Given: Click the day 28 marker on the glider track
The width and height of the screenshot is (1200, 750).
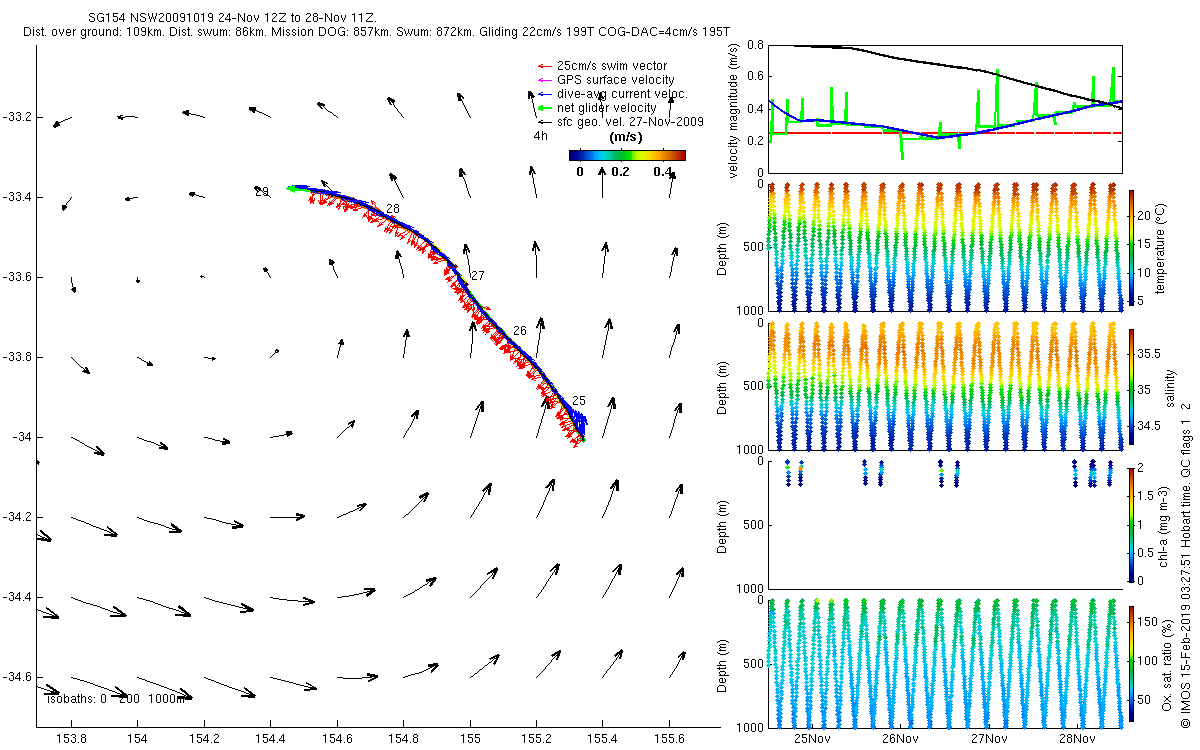Looking at the screenshot, I should click(393, 209).
